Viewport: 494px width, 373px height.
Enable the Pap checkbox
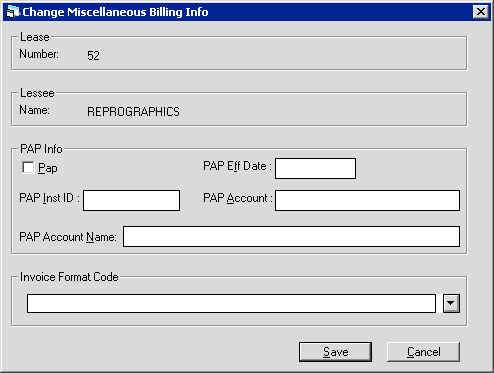[28, 168]
